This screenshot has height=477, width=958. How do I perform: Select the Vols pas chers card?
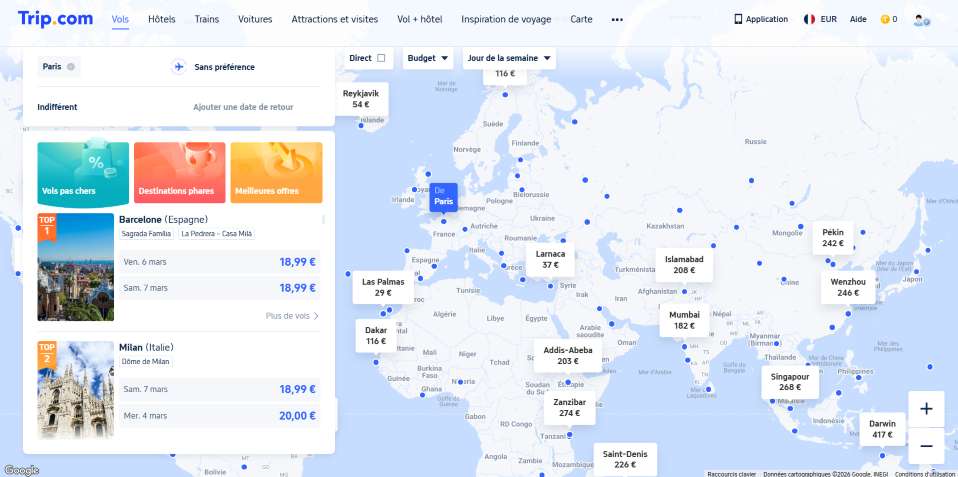83,173
